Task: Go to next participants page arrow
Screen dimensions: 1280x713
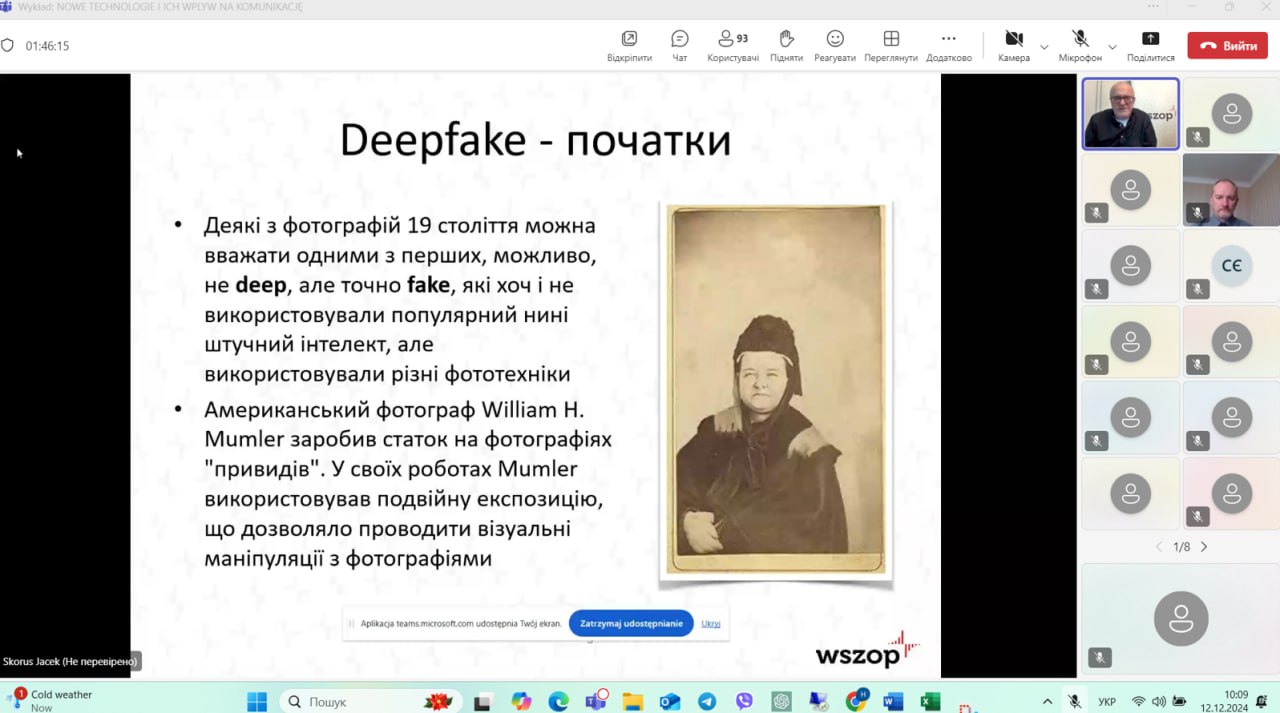Action: click(x=1204, y=547)
